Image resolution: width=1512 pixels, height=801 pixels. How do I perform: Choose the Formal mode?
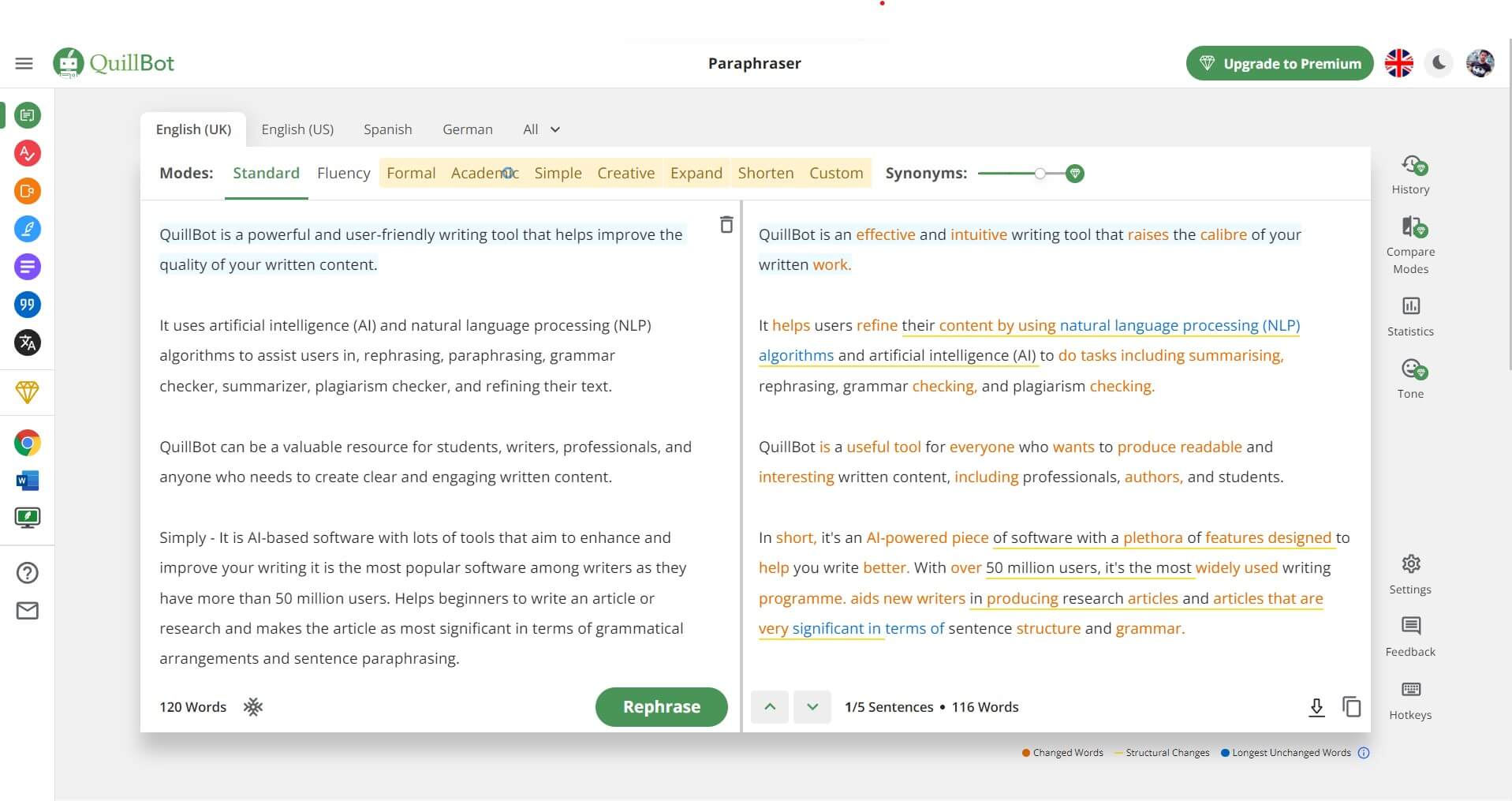[x=411, y=173]
